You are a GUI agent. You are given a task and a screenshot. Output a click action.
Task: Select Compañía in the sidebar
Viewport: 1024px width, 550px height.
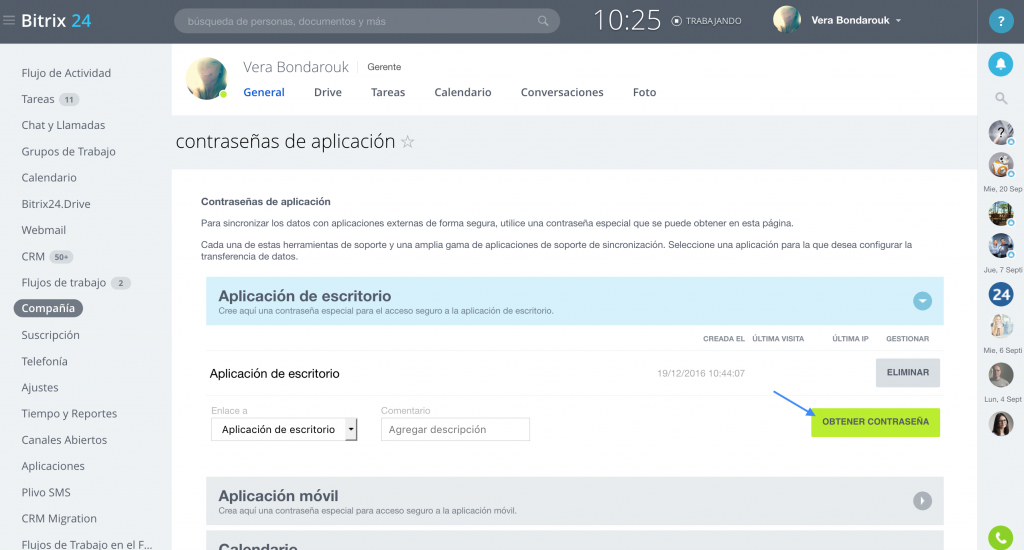(48, 308)
